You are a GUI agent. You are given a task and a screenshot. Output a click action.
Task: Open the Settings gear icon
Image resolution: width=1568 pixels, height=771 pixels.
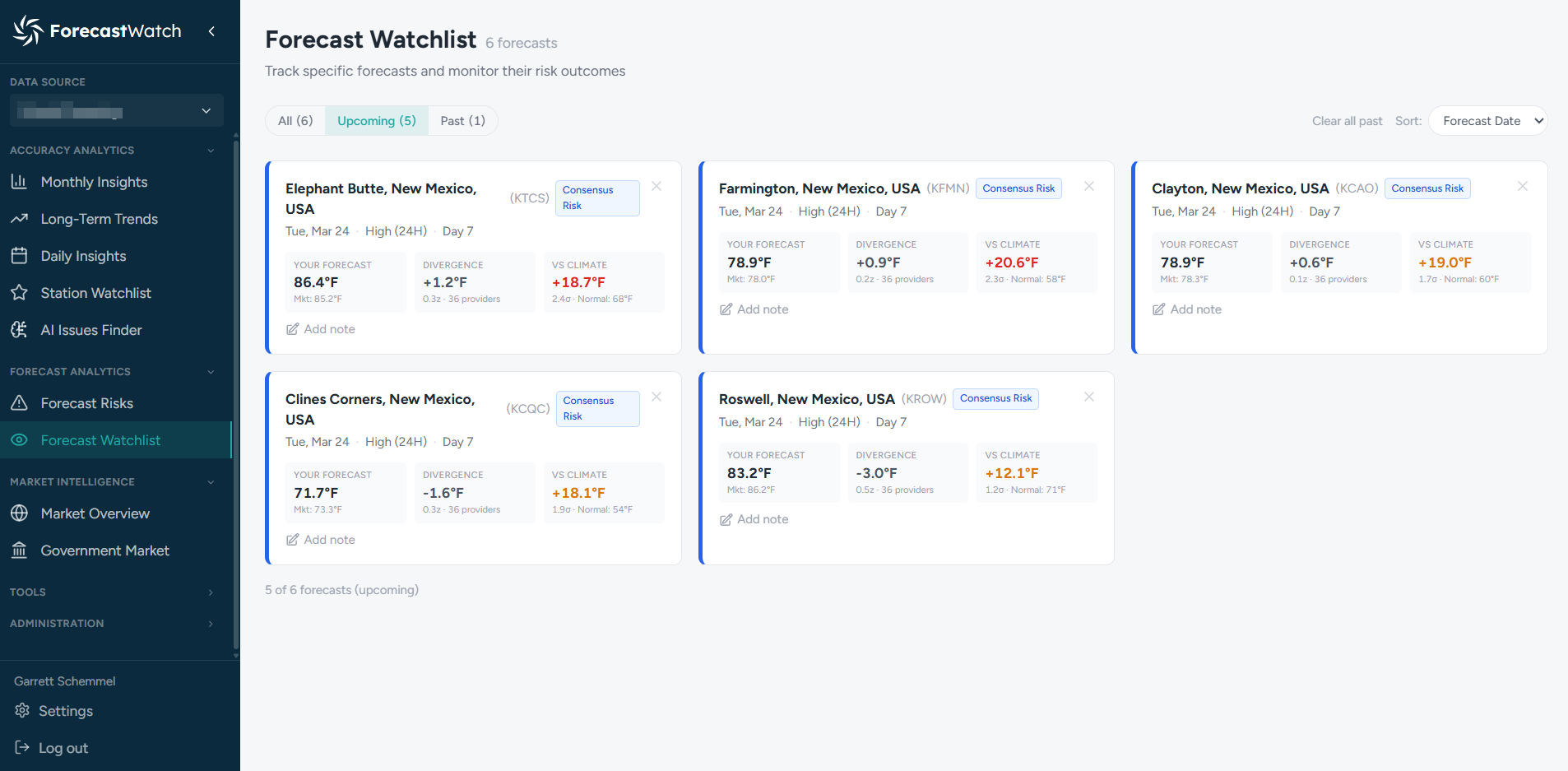click(22, 711)
